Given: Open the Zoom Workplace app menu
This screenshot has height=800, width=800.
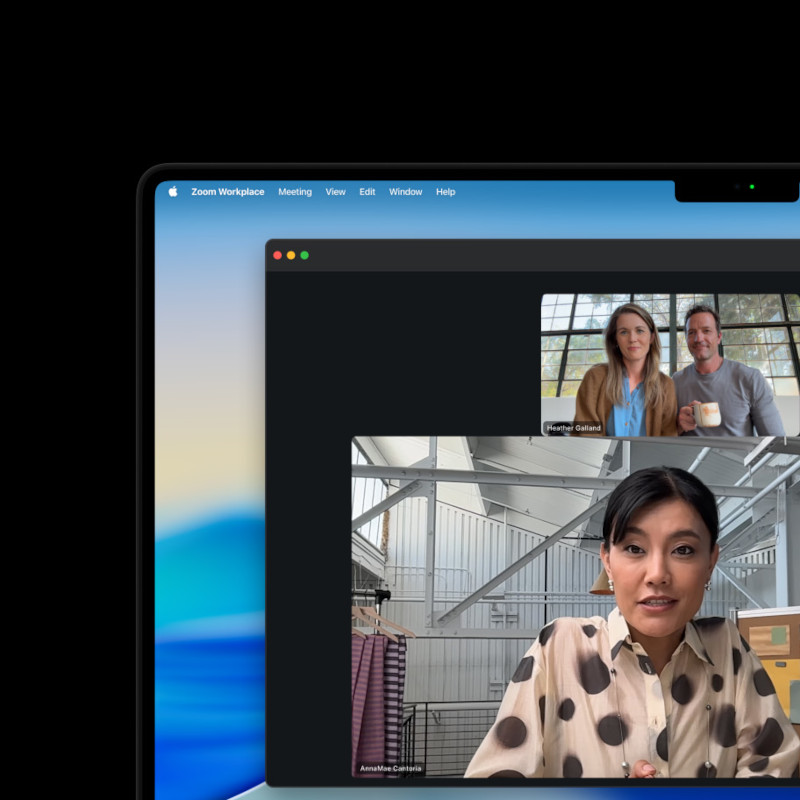Looking at the screenshot, I should click(x=228, y=192).
